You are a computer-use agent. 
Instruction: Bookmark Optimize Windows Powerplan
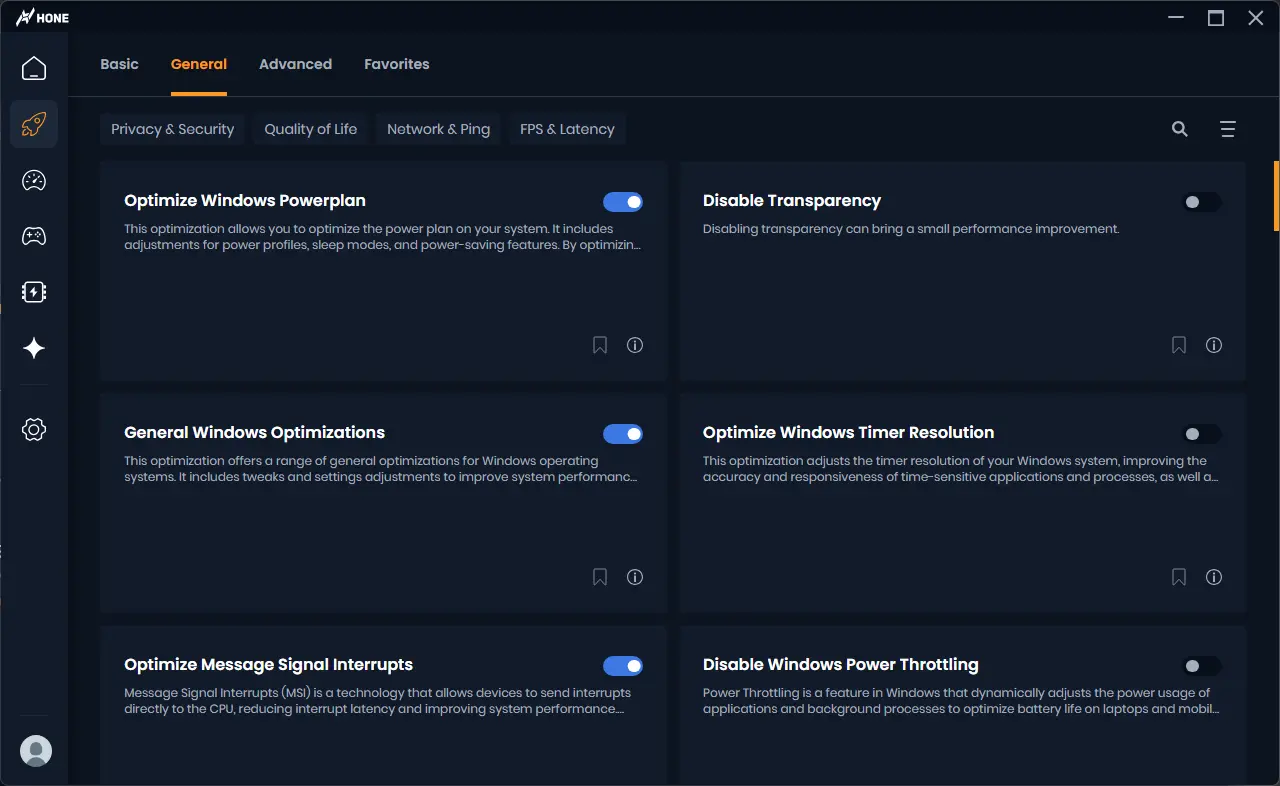pyautogui.click(x=600, y=345)
